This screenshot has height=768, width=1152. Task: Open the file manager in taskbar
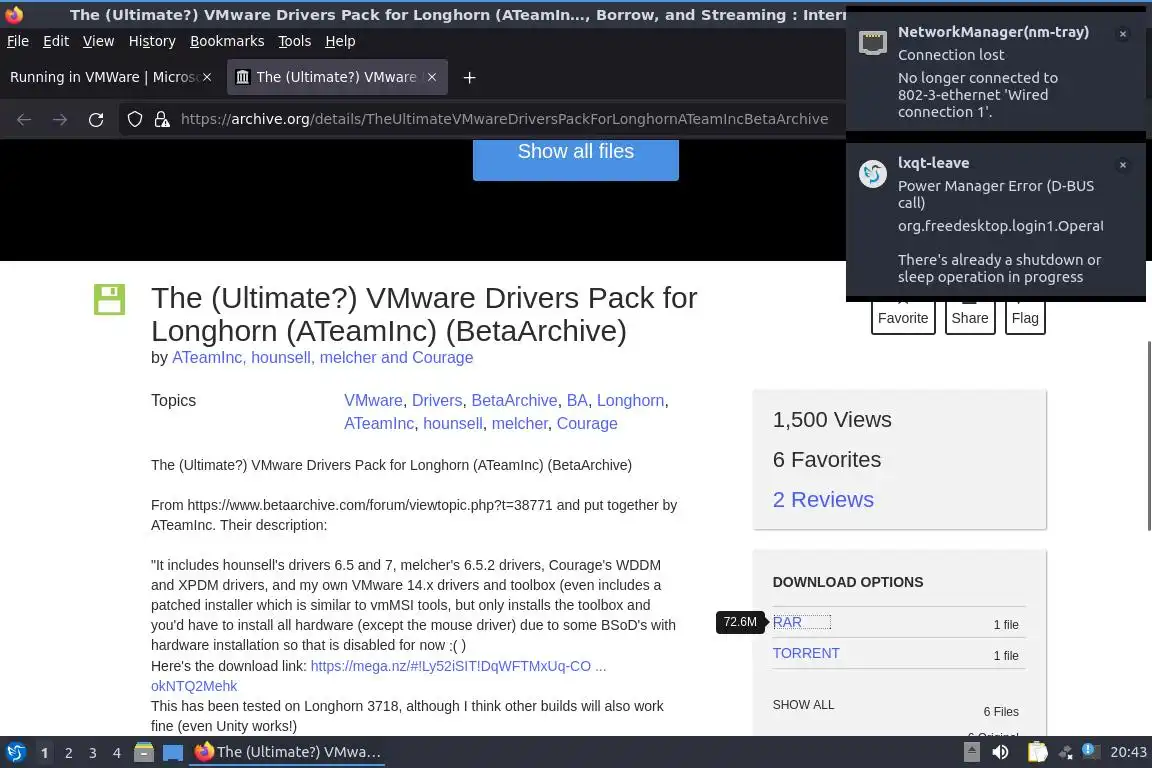(x=144, y=752)
